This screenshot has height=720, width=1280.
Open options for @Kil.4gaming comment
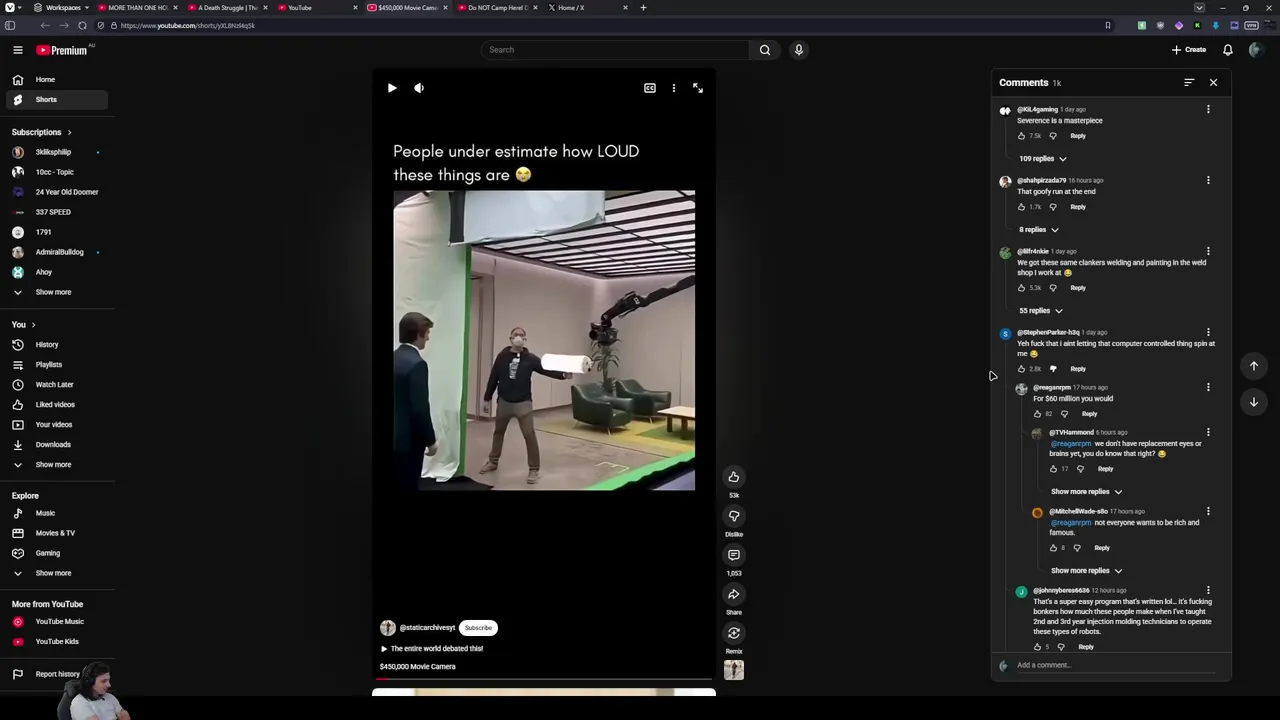click(1208, 109)
